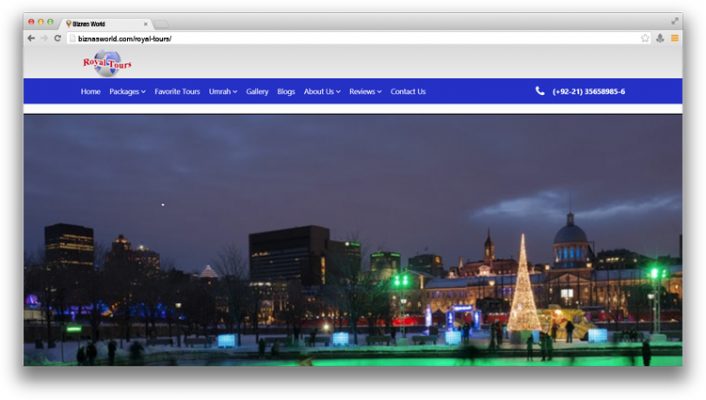This screenshot has width=706, height=400.
Task: Click the Royal Tours logo
Action: pos(106,63)
